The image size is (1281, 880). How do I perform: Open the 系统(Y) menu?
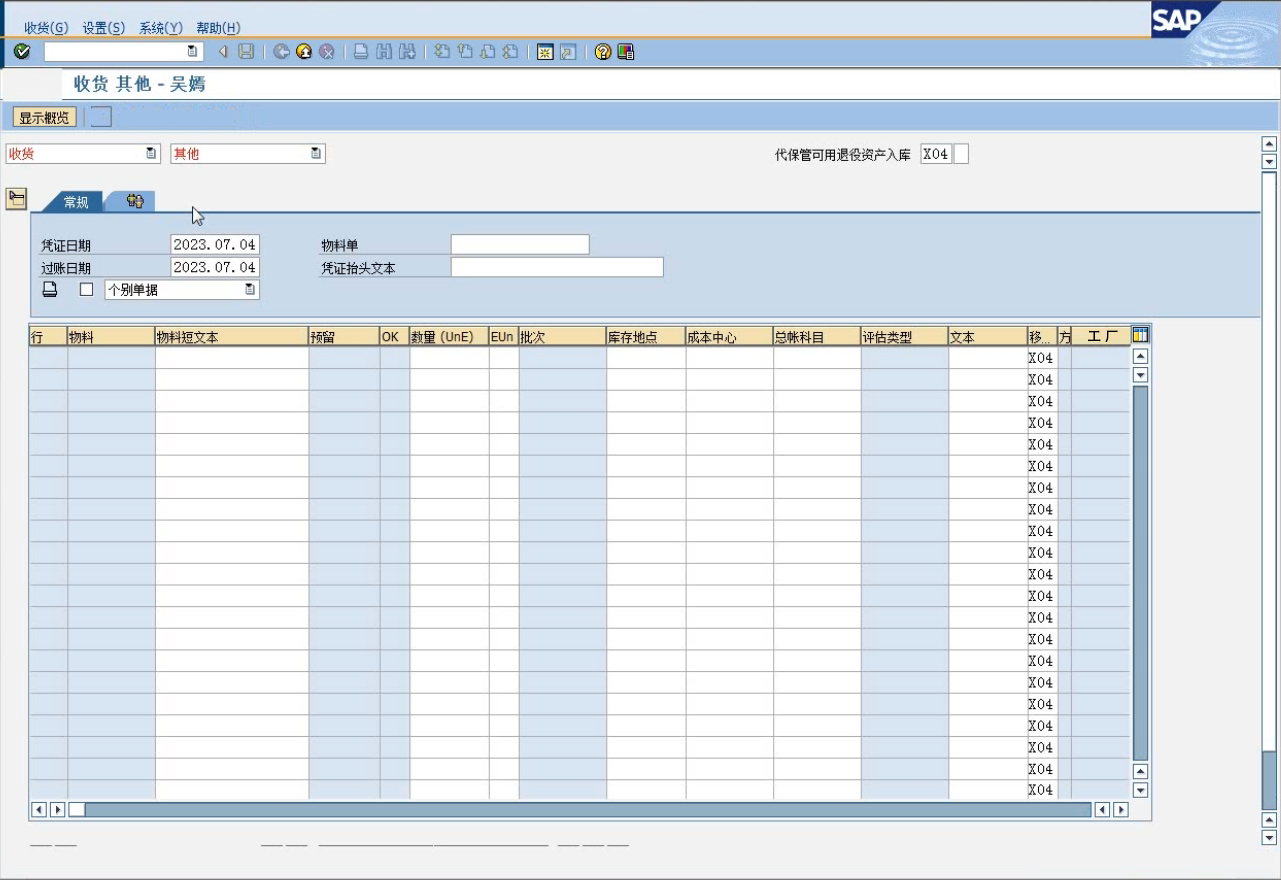point(160,28)
